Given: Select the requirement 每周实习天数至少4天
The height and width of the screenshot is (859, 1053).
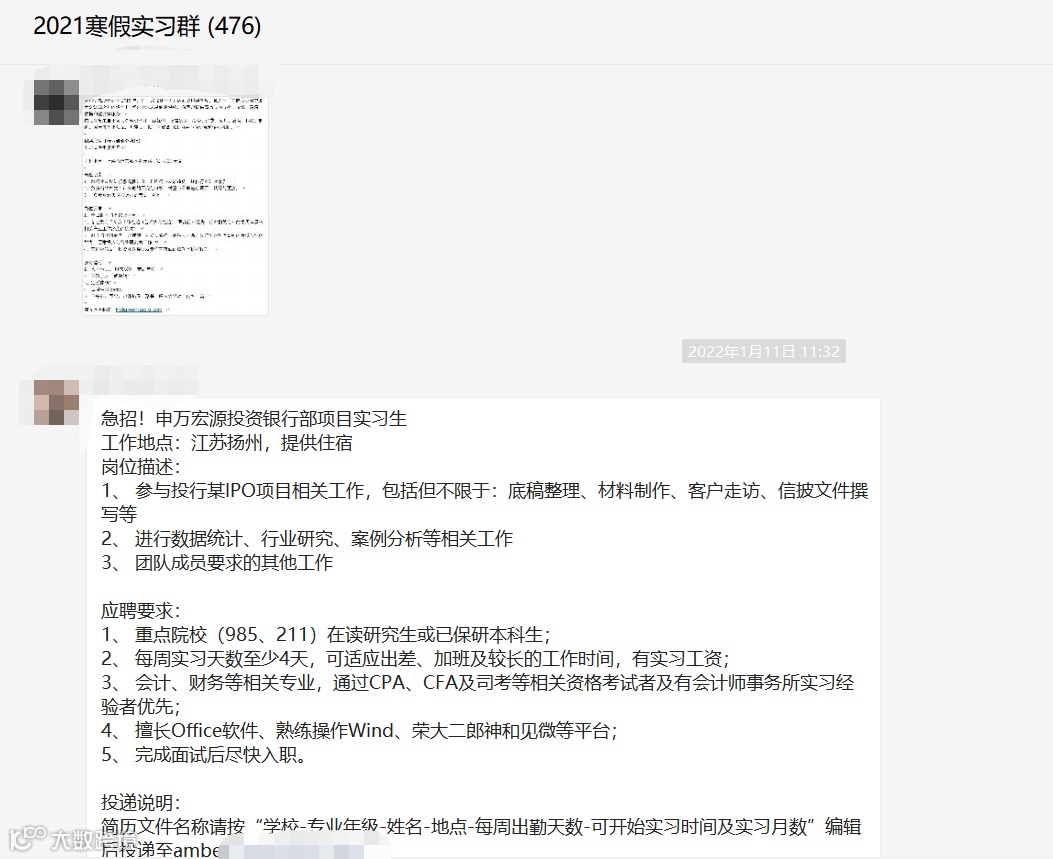Looking at the screenshot, I should point(415,659).
